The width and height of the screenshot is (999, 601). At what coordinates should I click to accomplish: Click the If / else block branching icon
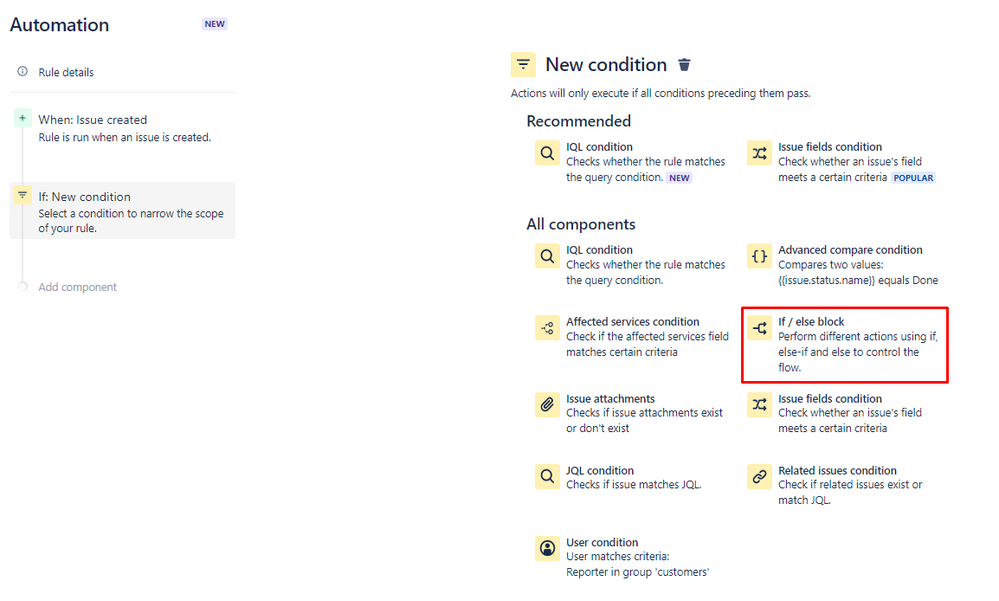point(760,328)
